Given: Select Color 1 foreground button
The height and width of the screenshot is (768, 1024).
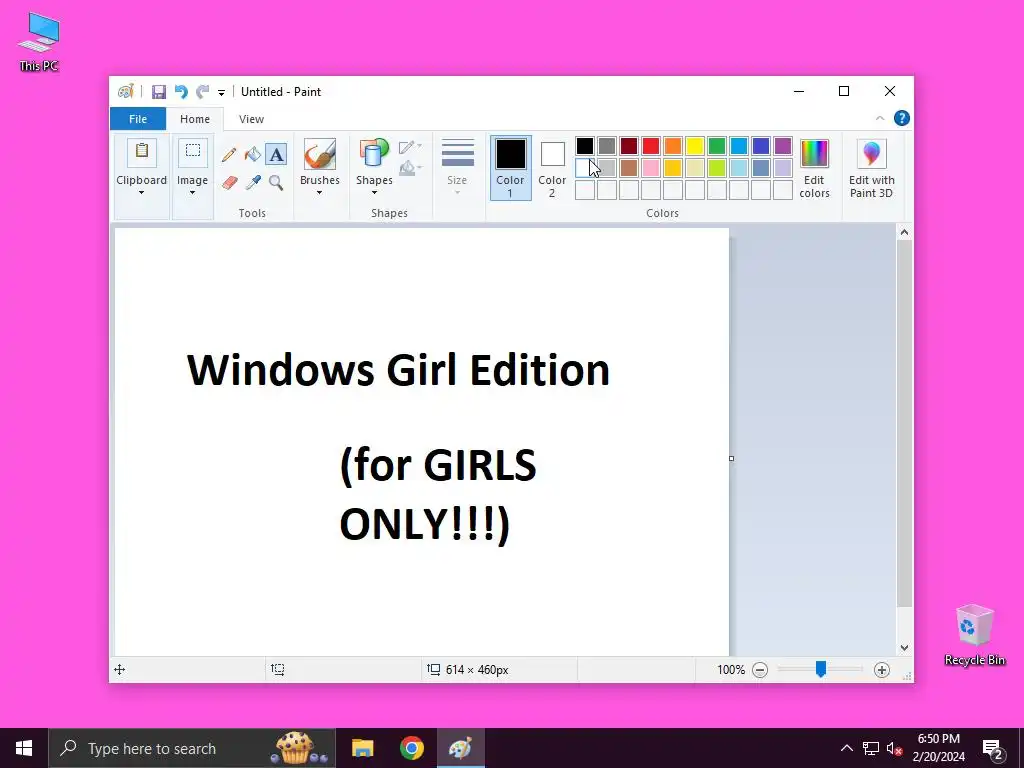Looking at the screenshot, I should tap(511, 168).
